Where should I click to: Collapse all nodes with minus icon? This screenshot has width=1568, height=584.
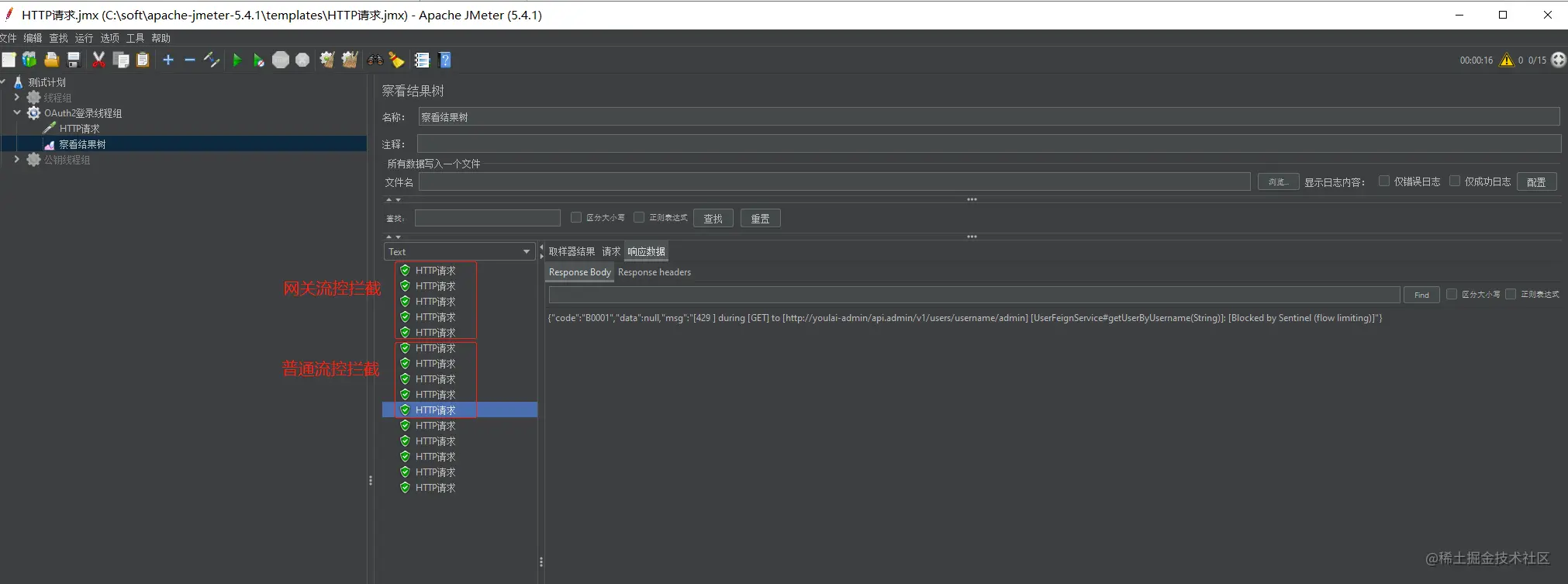coord(189,60)
